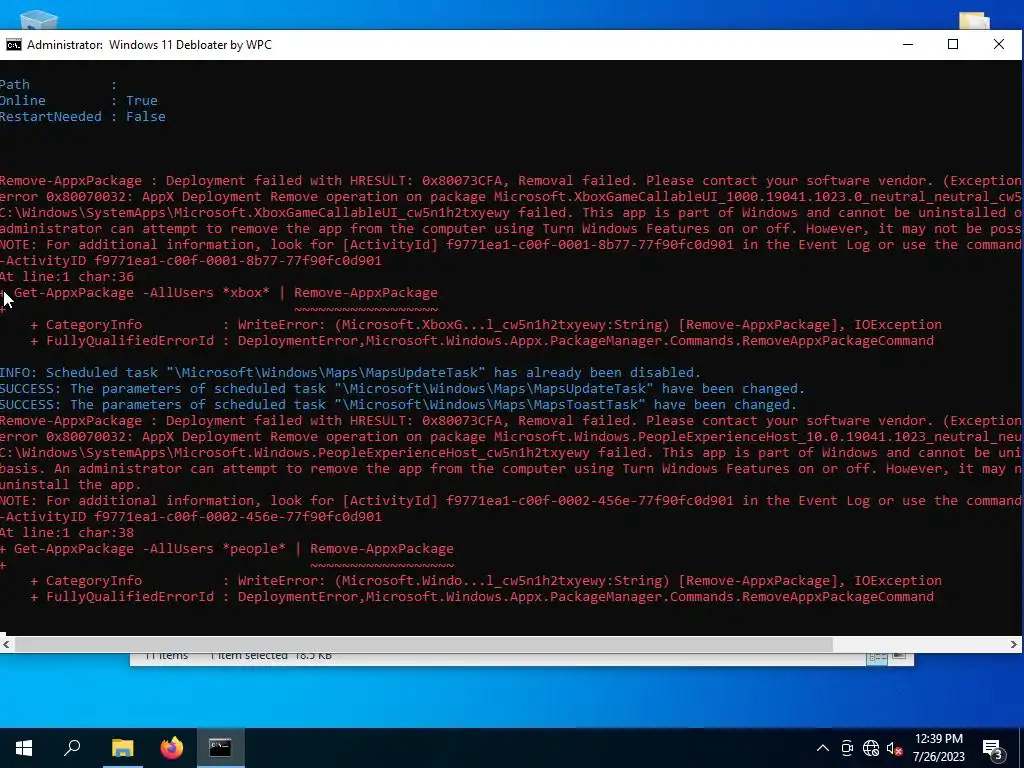Select the Command Prompt taskbar button
The image size is (1024, 768).
220,748
